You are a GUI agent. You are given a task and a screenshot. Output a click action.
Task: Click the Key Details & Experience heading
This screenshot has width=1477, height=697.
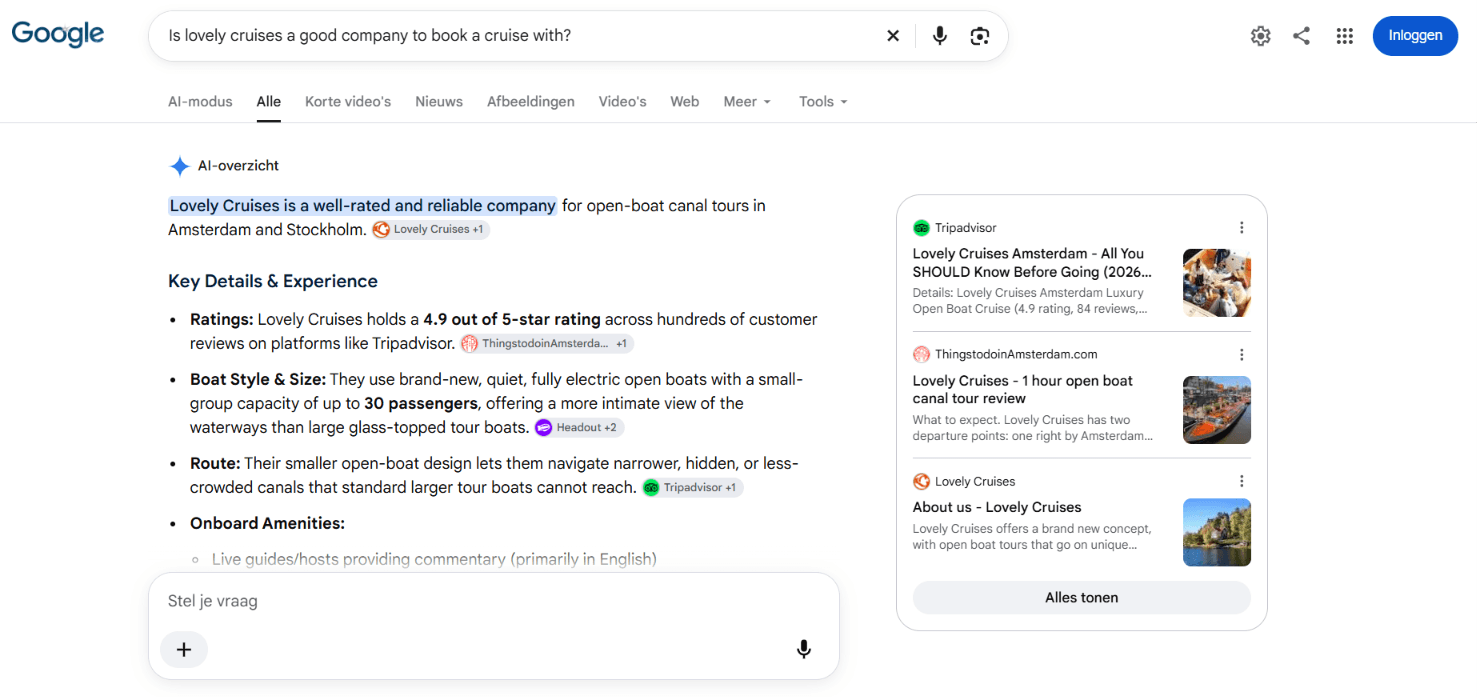[x=273, y=281]
